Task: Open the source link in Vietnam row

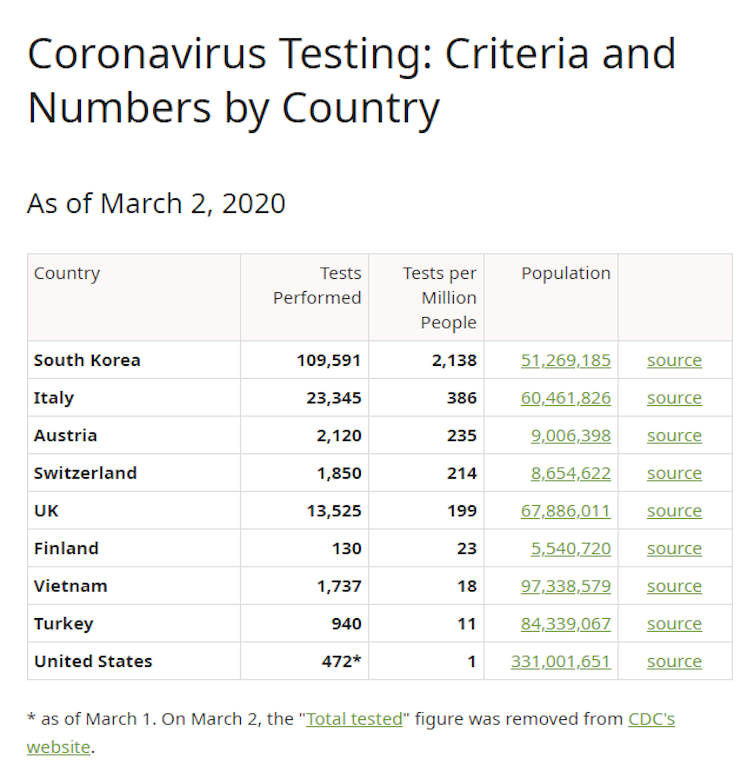Action: [x=674, y=586]
